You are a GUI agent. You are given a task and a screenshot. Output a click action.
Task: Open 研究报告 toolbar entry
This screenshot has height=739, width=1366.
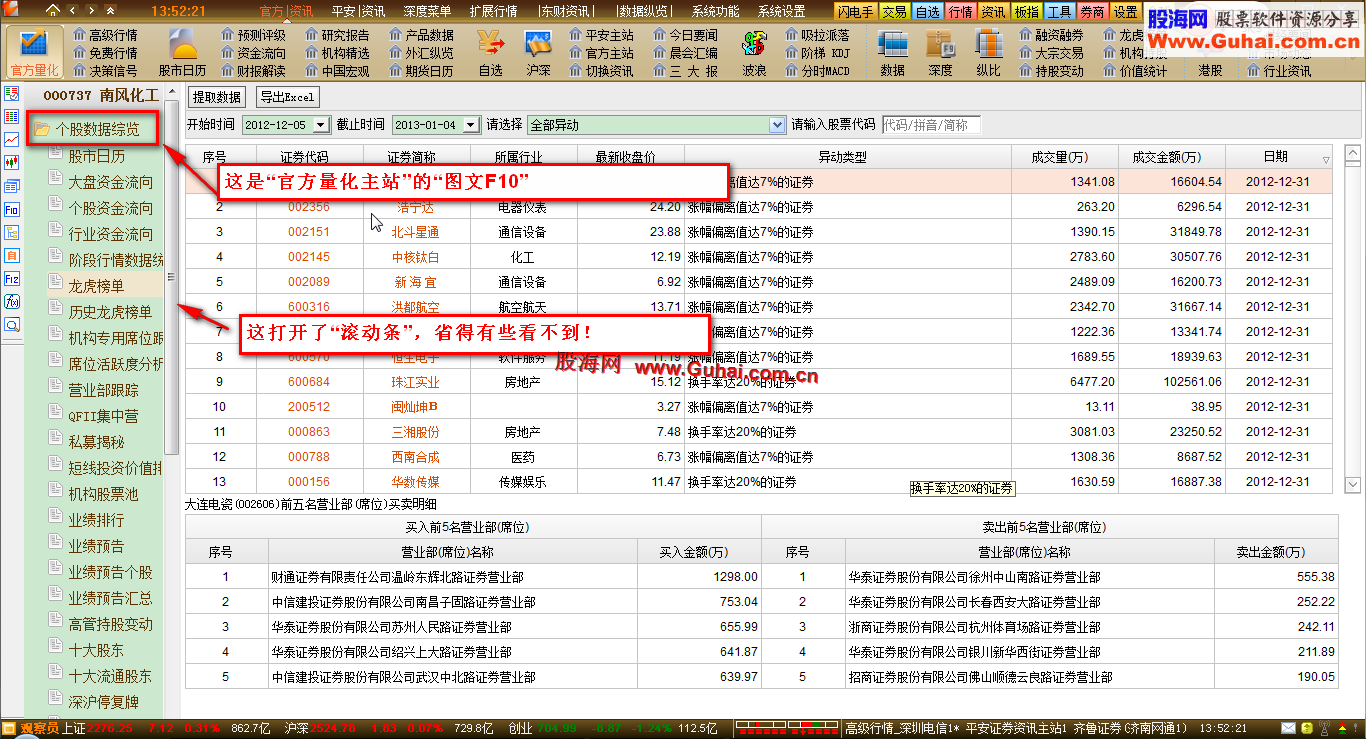pos(336,35)
